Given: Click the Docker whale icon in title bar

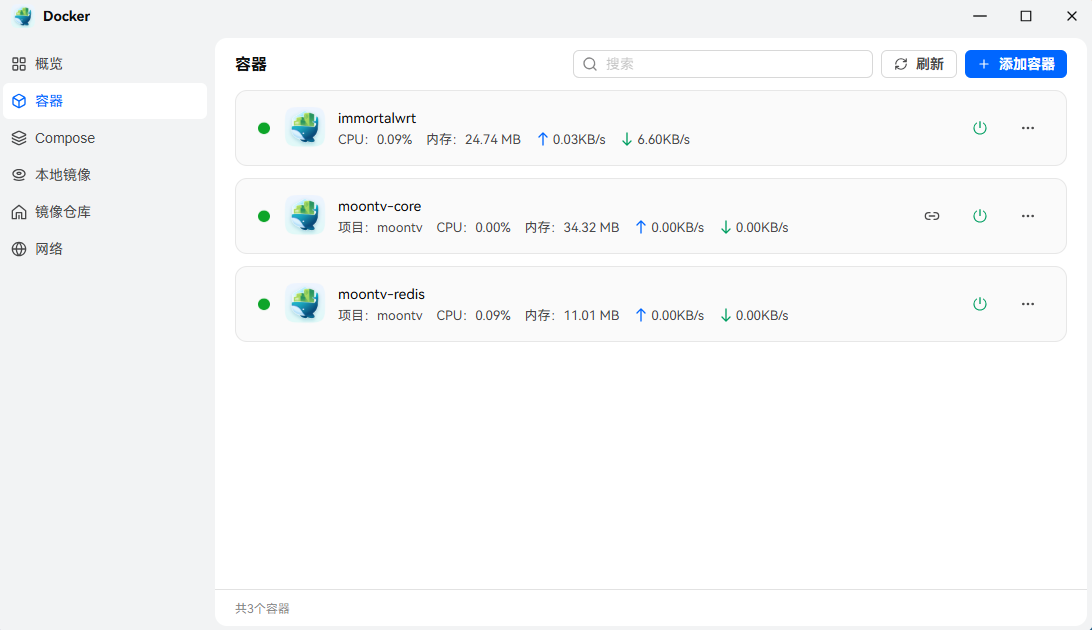Looking at the screenshot, I should click(x=22, y=16).
